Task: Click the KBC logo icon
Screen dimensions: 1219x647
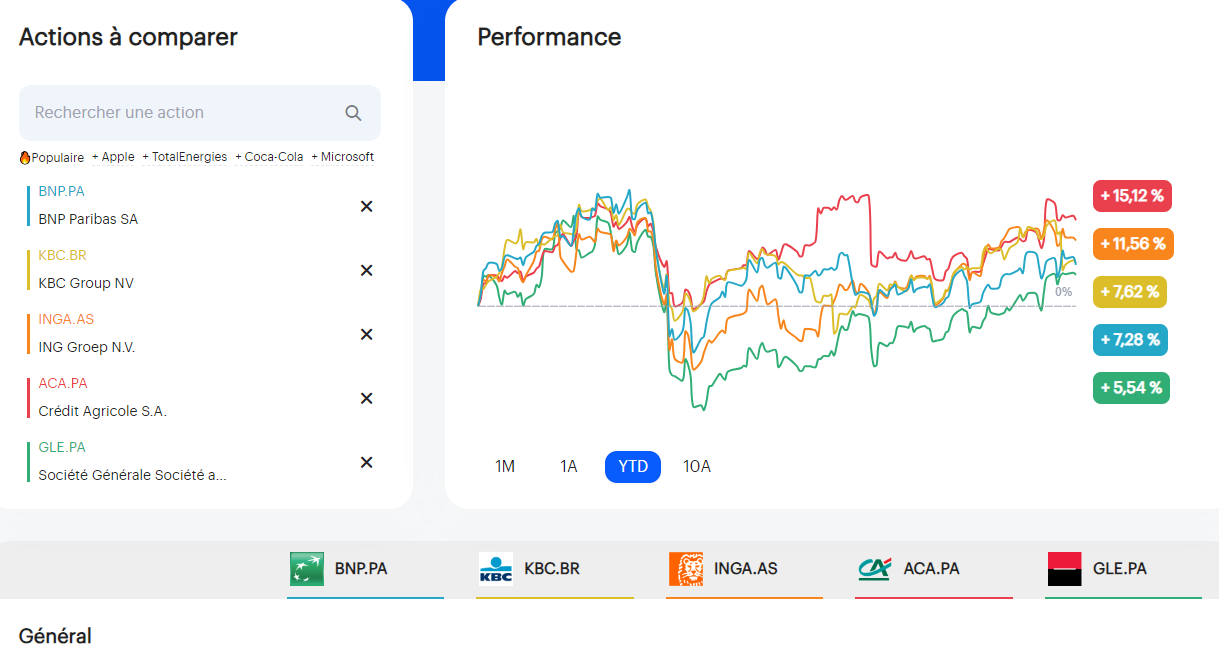Action: (496, 569)
